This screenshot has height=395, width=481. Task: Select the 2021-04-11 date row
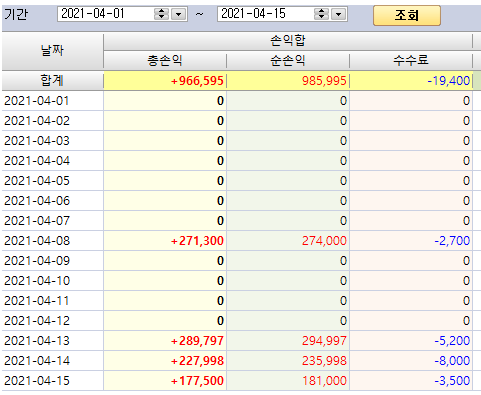(52, 301)
